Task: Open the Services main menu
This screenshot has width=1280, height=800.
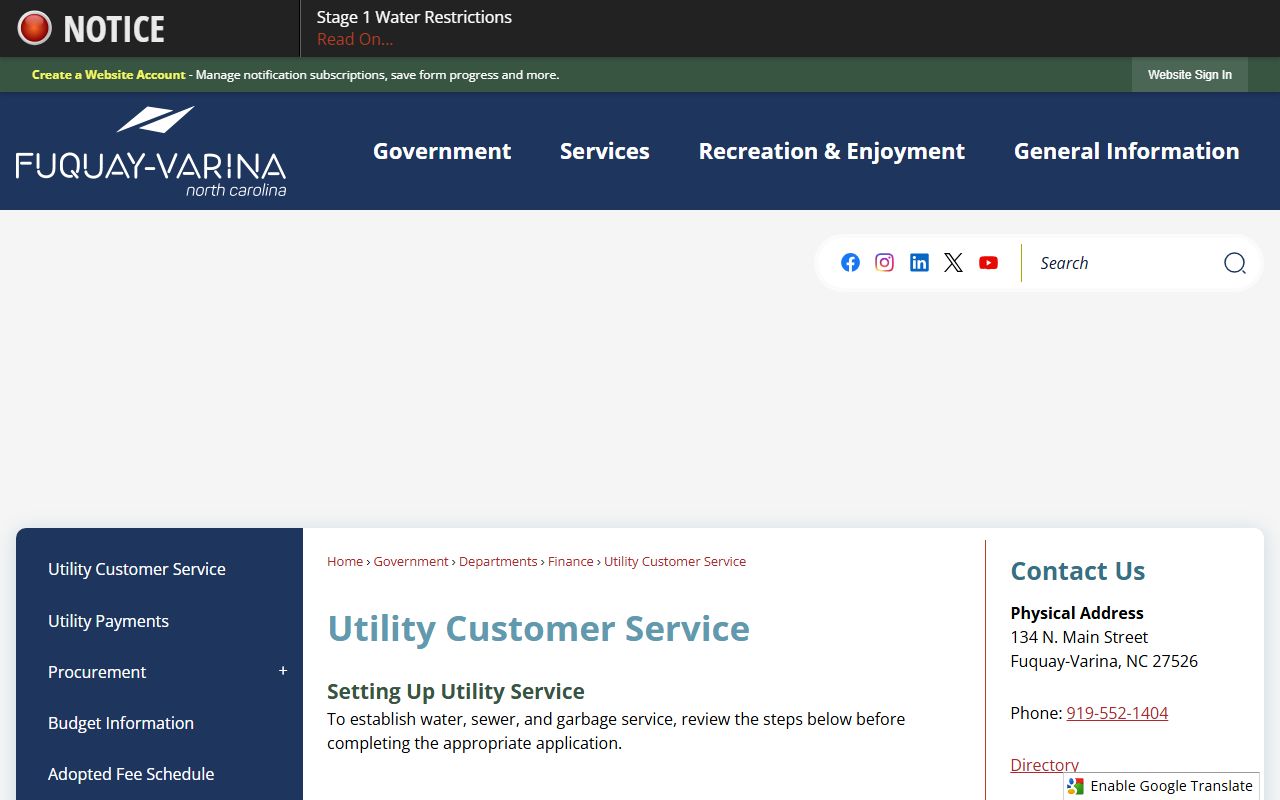Action: pos(605,151)
